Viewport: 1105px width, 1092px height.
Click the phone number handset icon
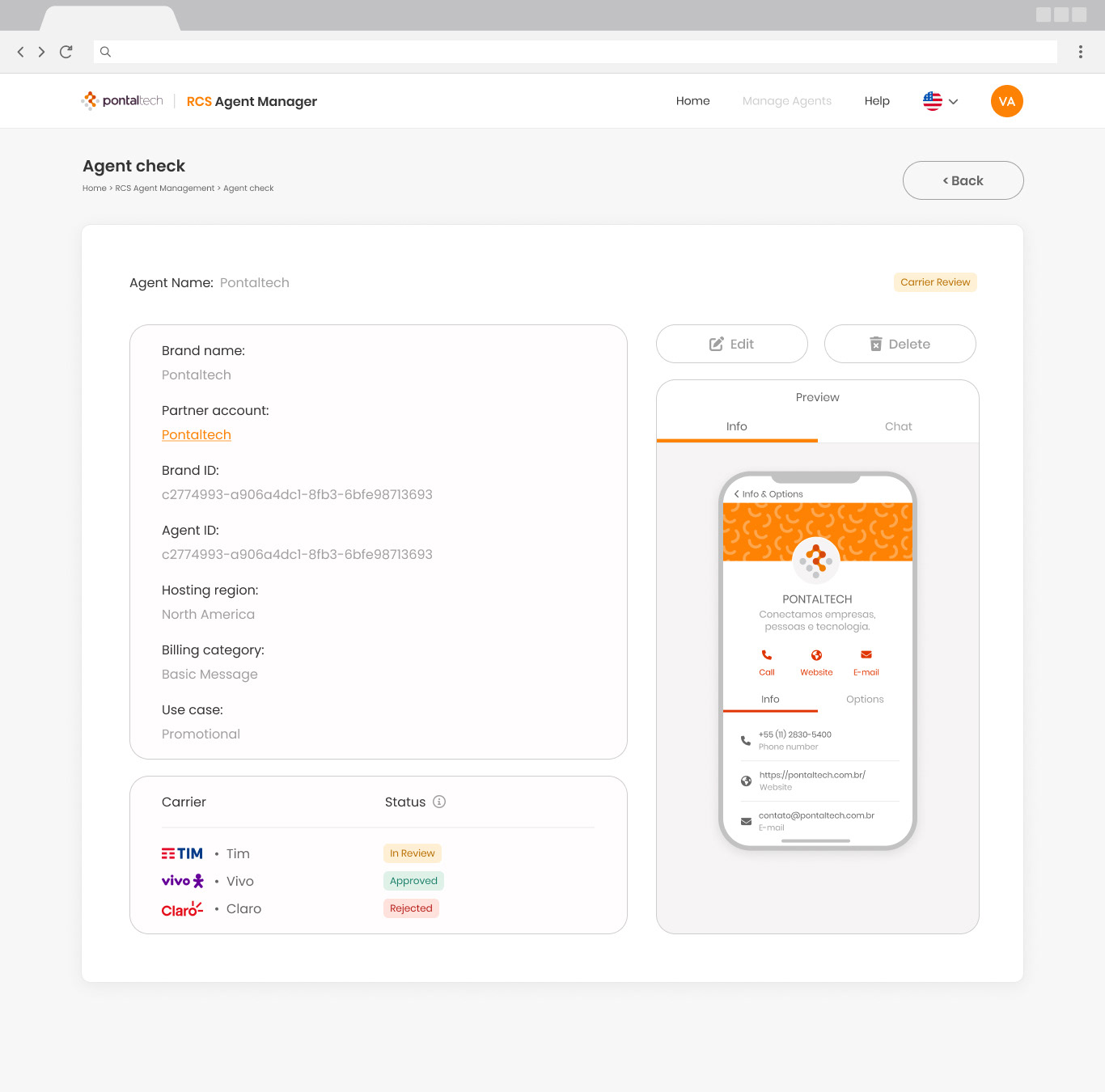[746, 740]
